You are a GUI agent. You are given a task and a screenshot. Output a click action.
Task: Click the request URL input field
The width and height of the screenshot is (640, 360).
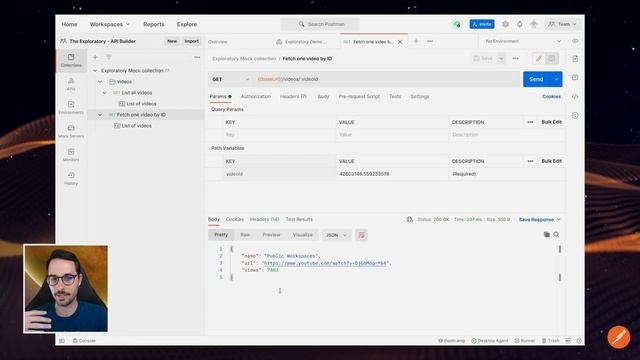pyautogui.click(x=387, y=79)
